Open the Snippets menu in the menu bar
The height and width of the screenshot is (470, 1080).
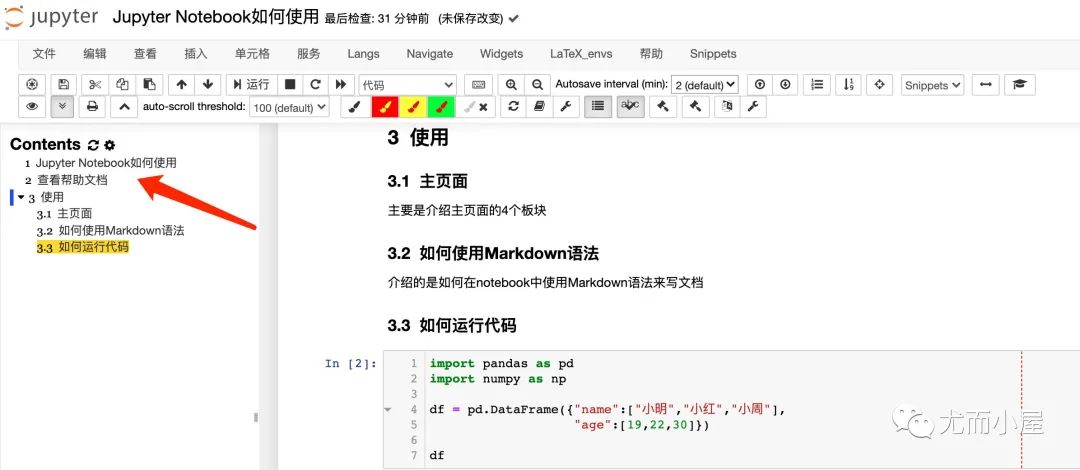[x=713, y=54]
